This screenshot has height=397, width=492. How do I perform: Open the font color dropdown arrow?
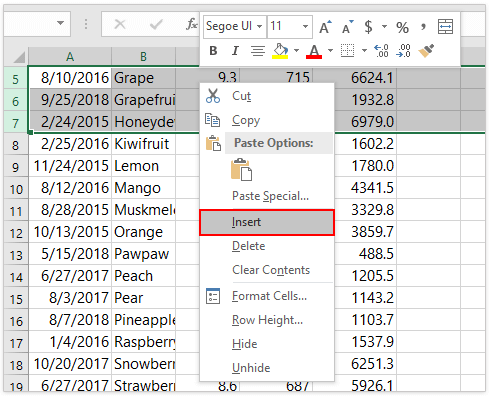330,51
